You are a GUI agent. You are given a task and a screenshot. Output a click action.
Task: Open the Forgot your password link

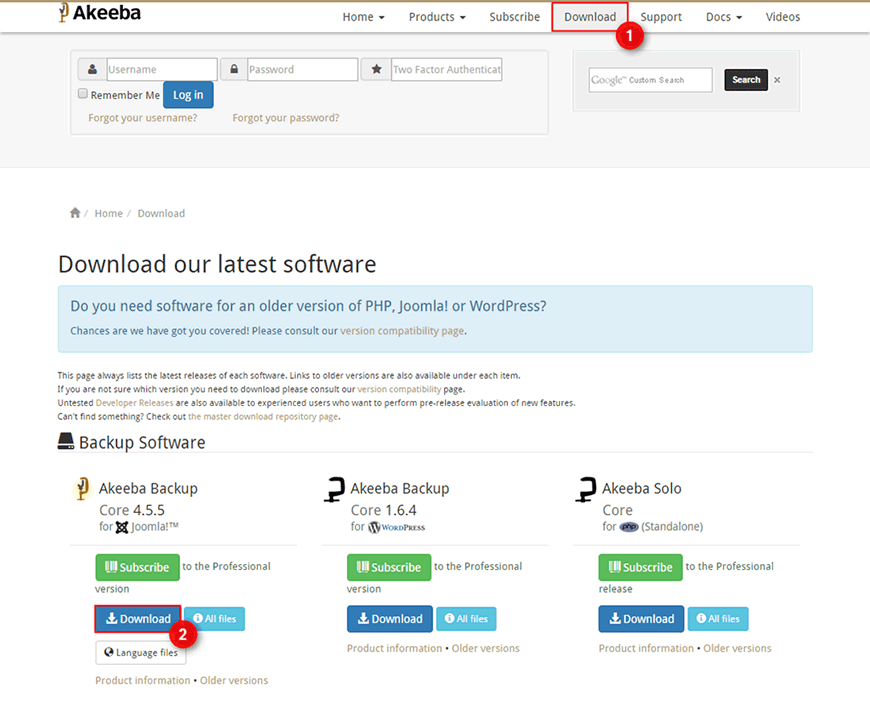pos(286,118)
